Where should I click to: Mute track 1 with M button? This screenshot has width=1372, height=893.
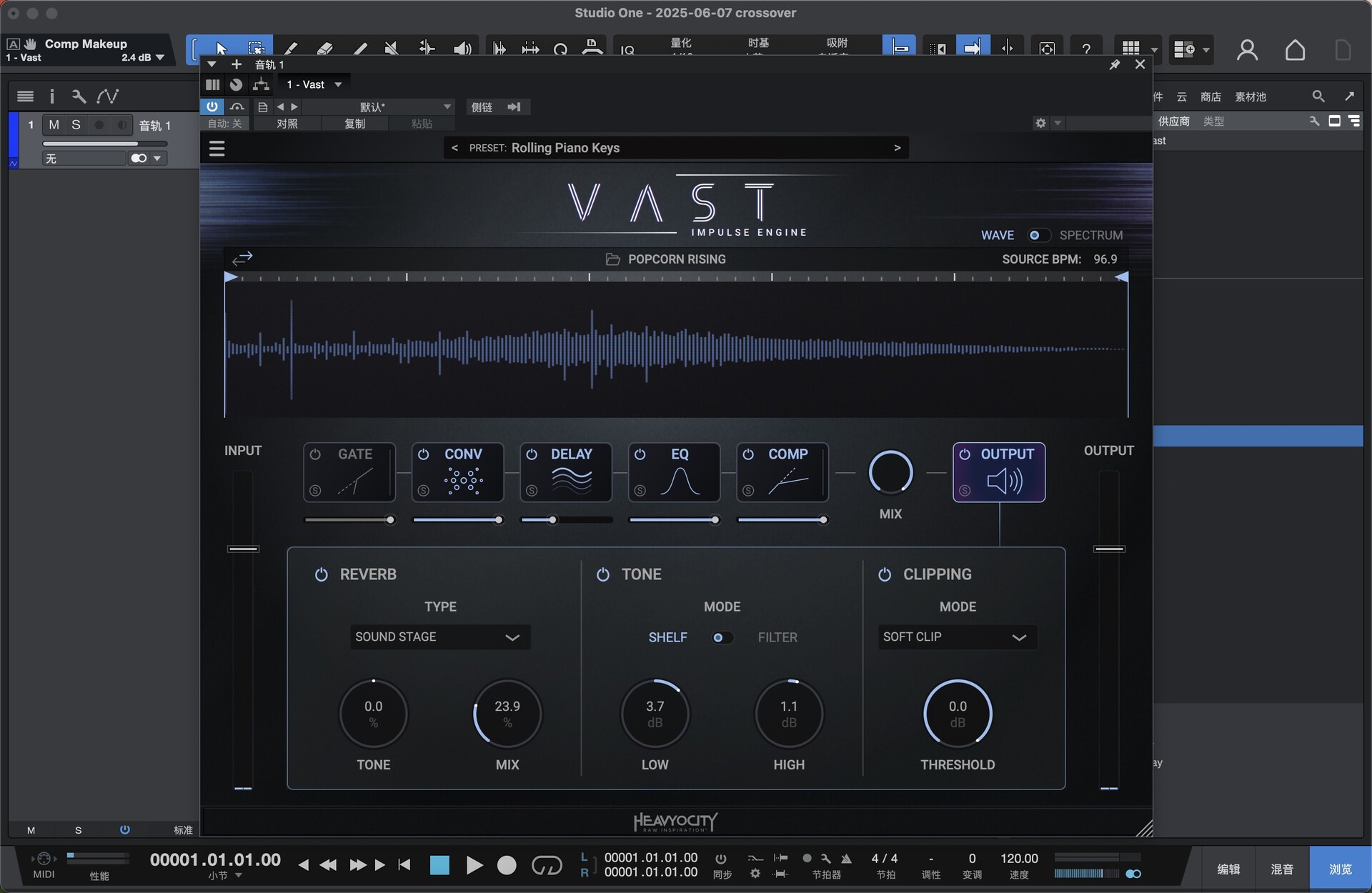(x=54, y=125)
